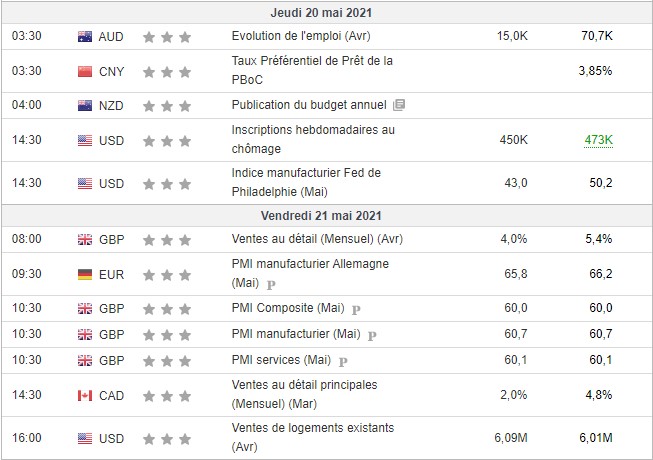
Task: Click the preliminary 'P' icon beside PMI Composite
Action: [355, 308]
